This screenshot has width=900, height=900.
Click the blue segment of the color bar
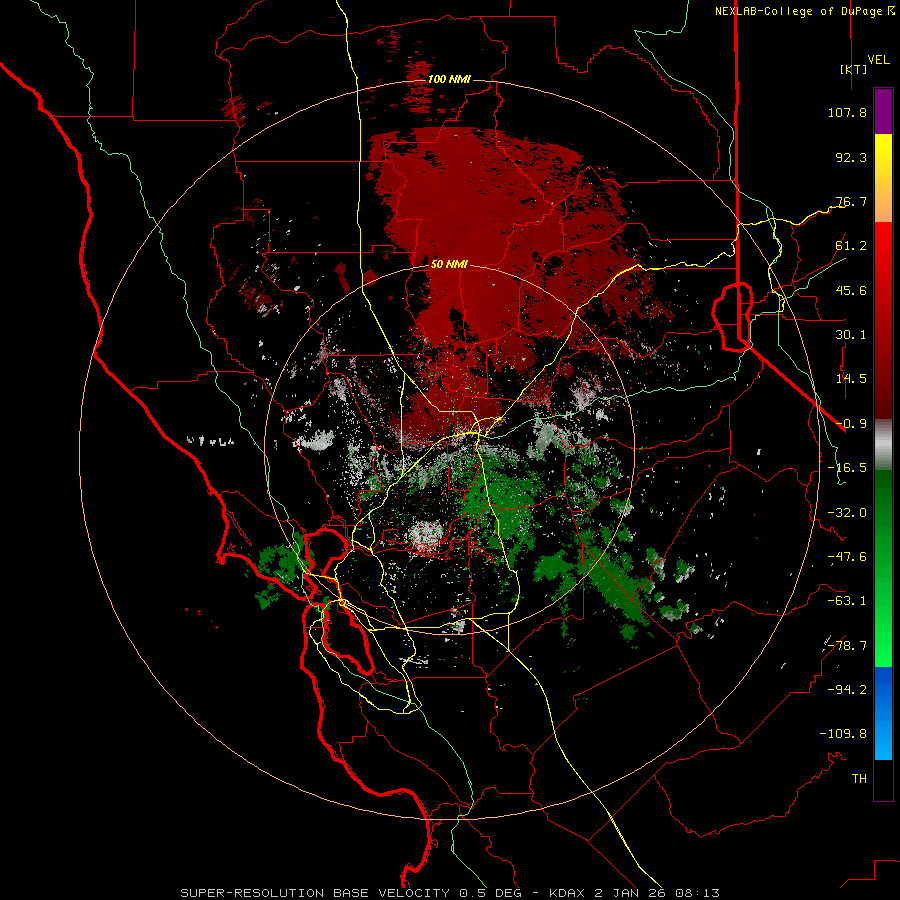883,713
